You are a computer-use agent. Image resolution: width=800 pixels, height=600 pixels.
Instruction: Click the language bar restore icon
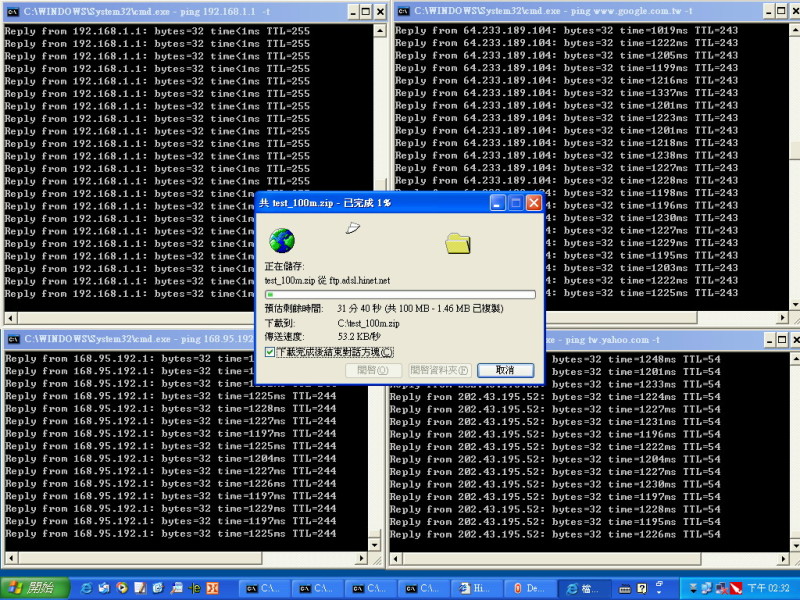pyautogui.click(x=660, y=584)
